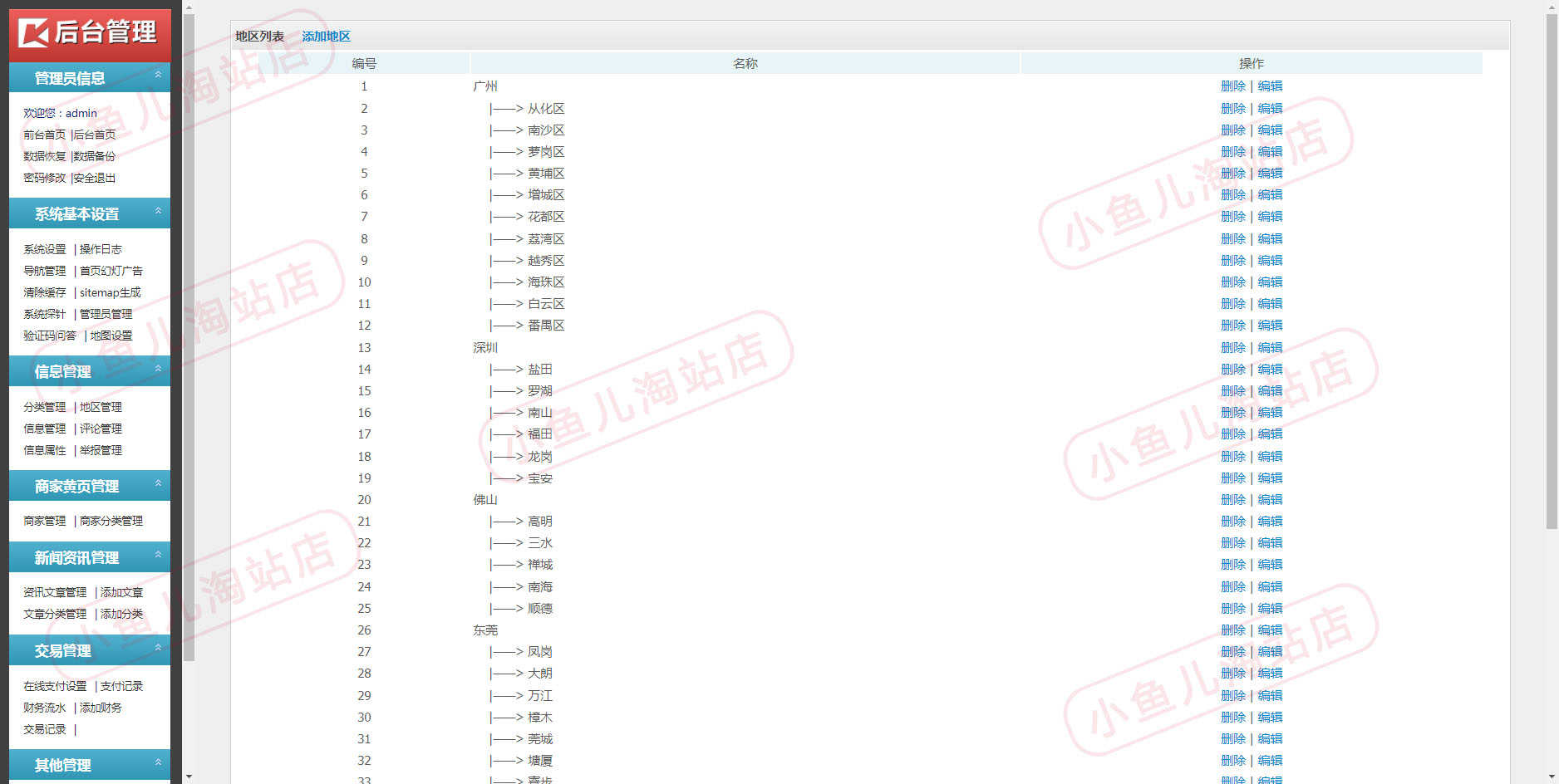Click 添加文章 in sidebar
This screenshot has height=784, width=1559.
pos(121,592)
